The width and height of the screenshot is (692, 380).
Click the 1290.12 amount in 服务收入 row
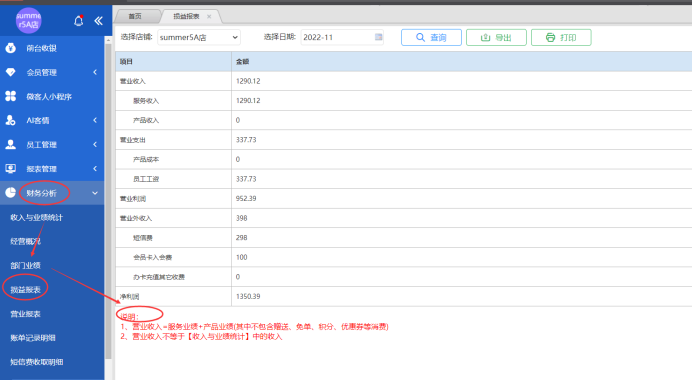(248, 101)
